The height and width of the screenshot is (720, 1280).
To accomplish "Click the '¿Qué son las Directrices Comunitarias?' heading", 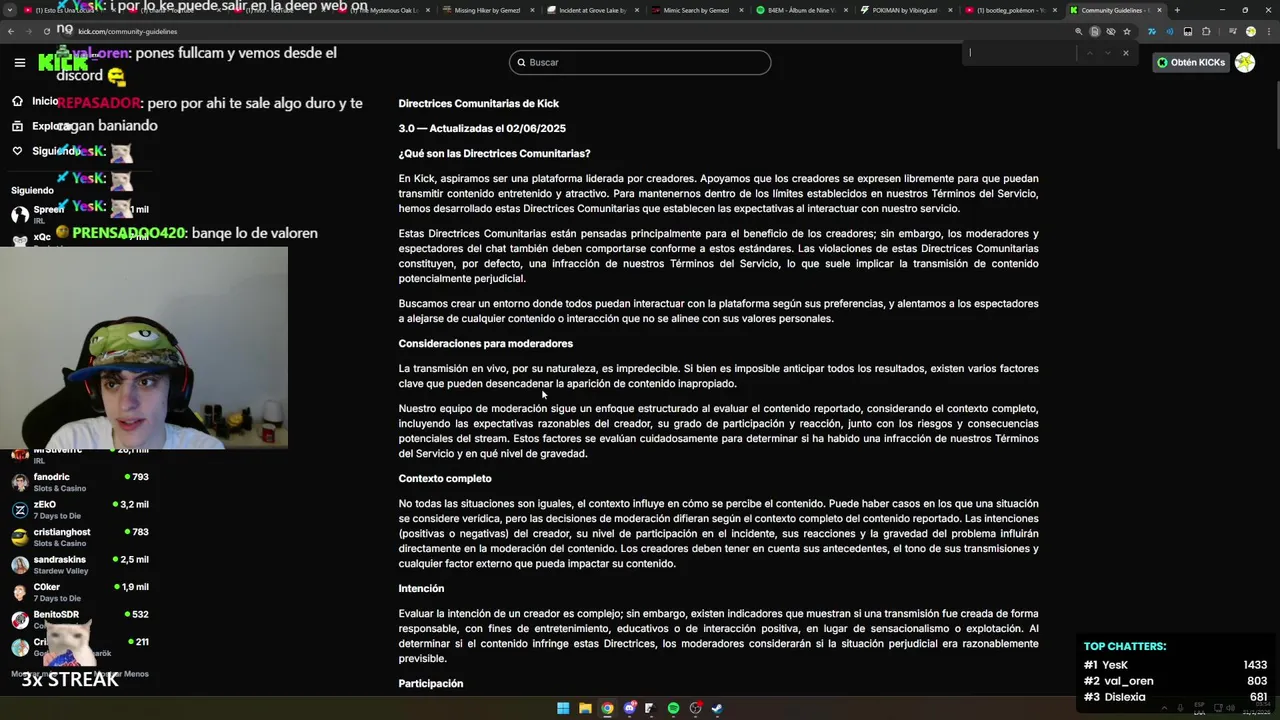I will point(494,153).
